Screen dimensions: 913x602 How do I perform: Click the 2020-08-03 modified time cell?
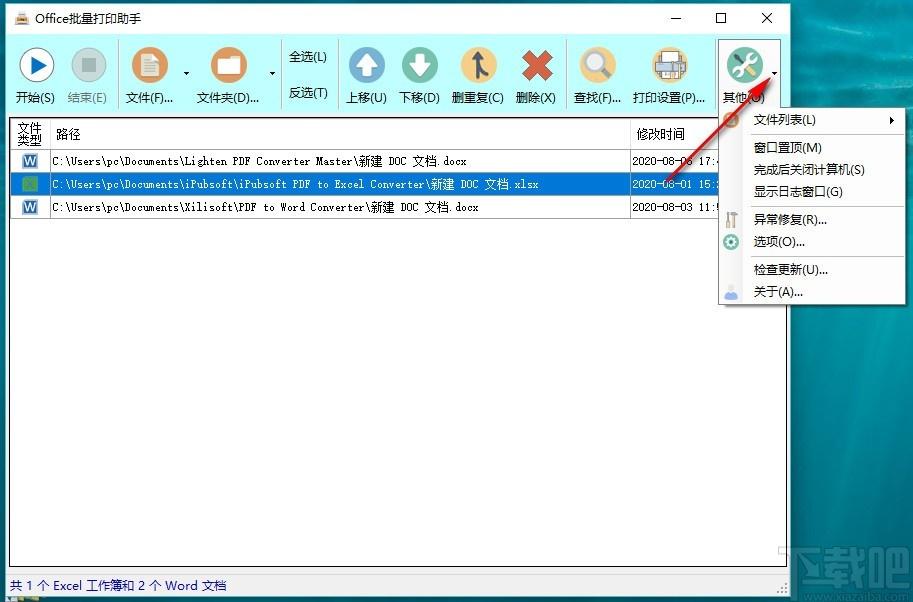(x=675, y=207)
